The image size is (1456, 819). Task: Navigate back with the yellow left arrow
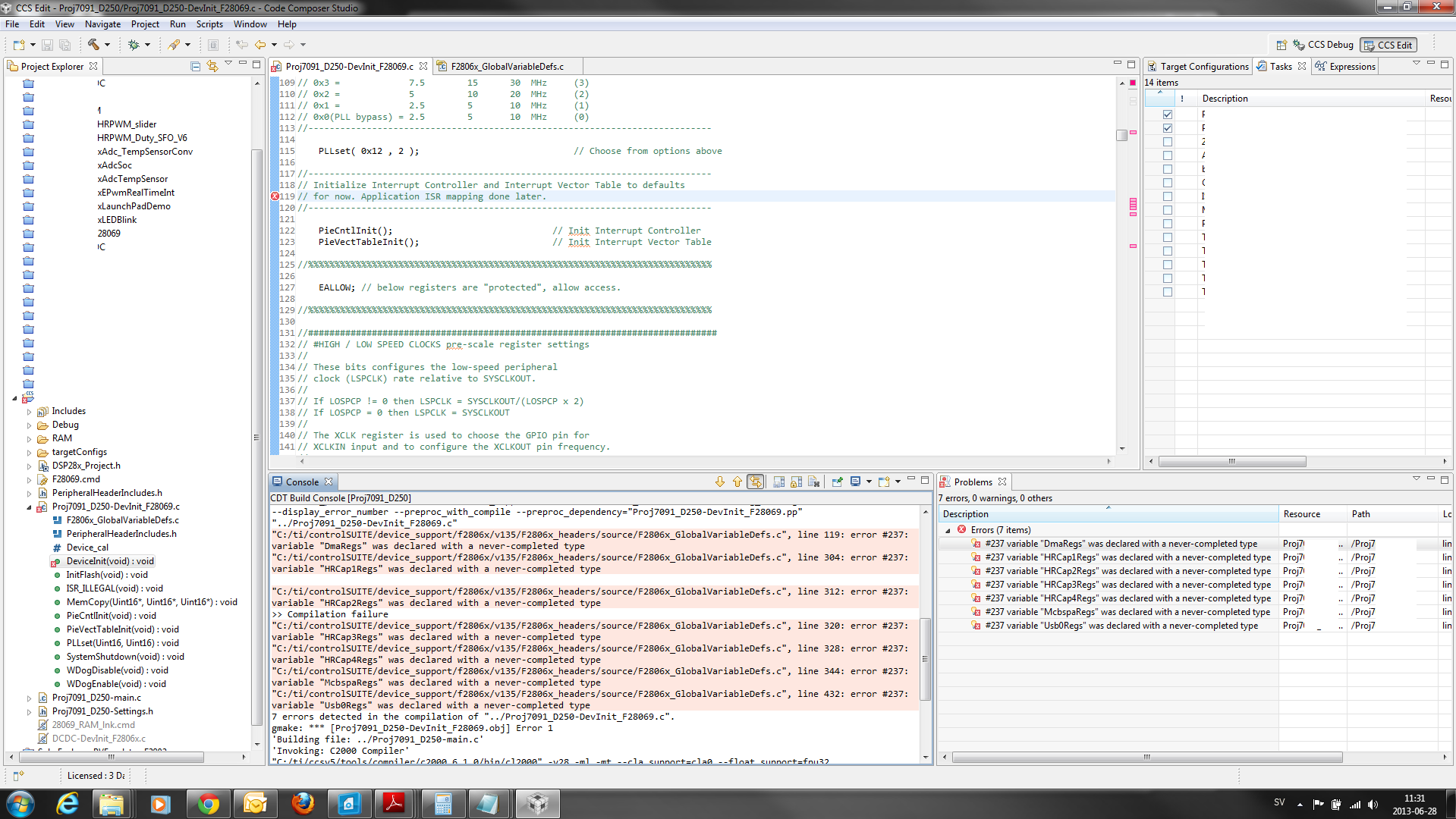[x=260, y=45]
